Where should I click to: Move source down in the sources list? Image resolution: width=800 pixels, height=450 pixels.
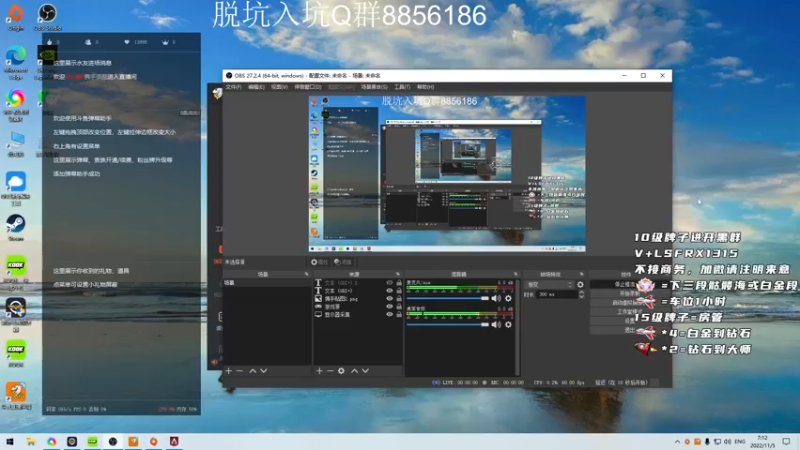point(365,371)
